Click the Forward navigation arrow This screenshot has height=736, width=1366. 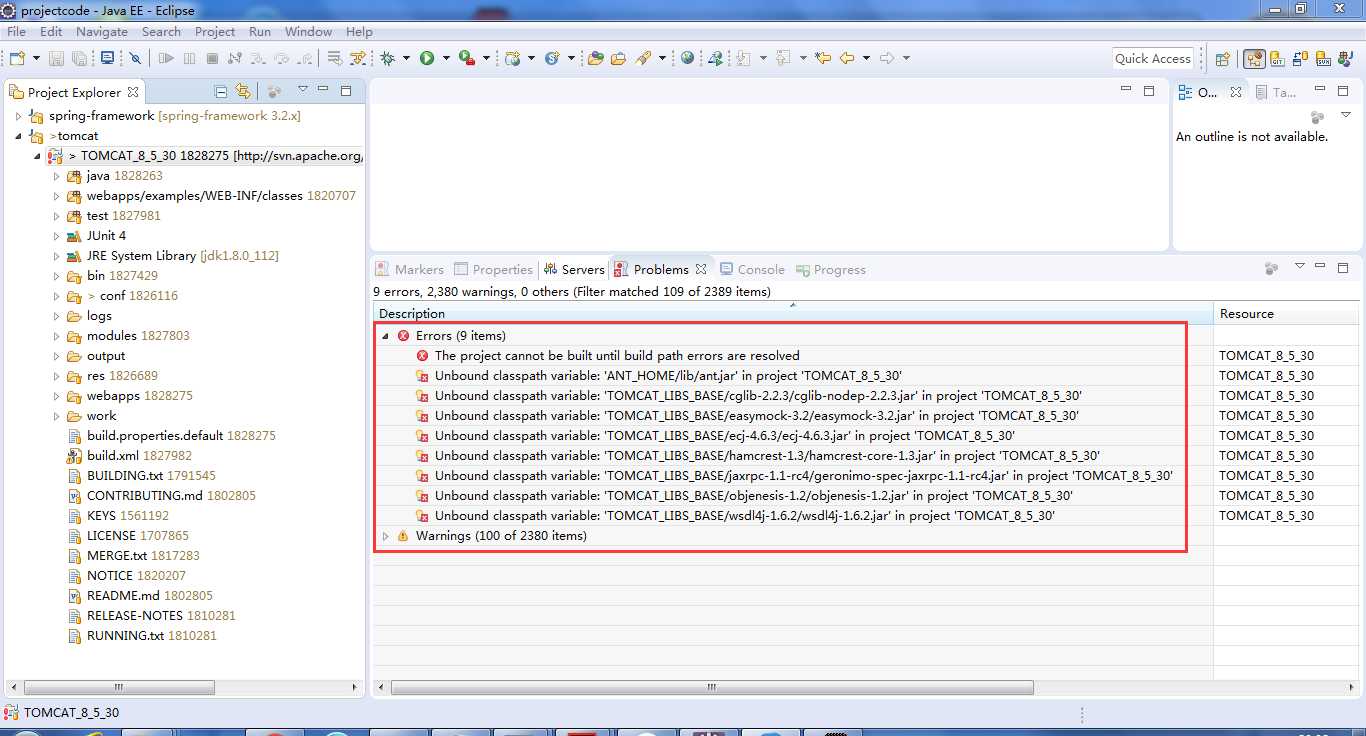(887, 58)
